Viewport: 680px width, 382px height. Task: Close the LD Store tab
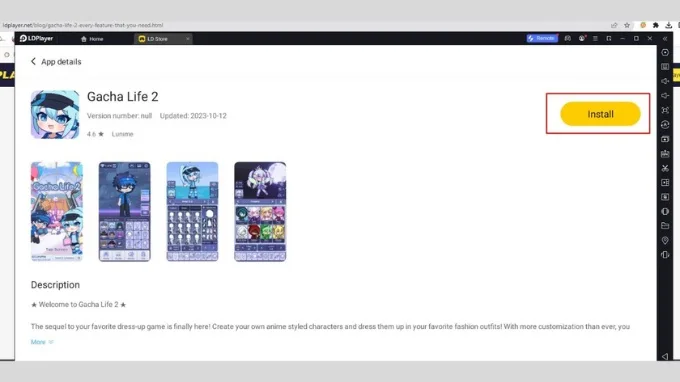(x=187, y=39)
